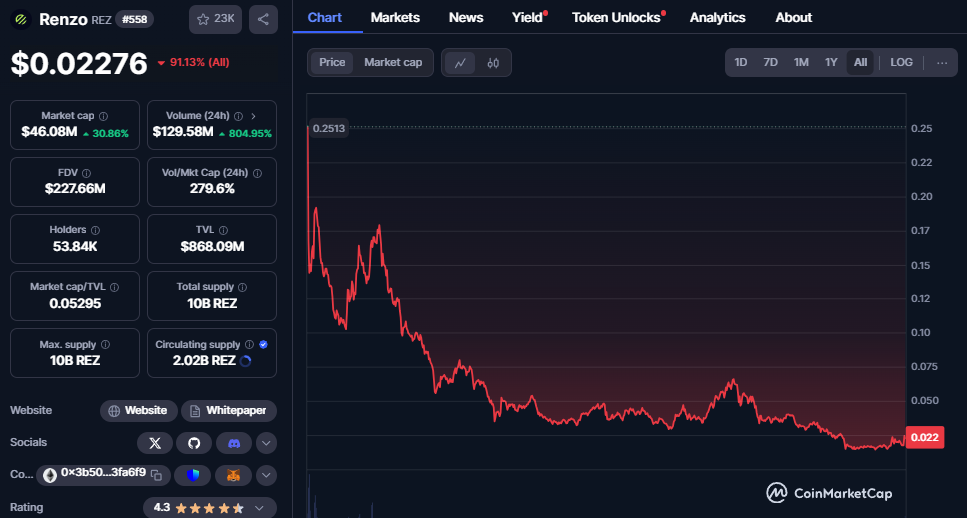This screenshot has height=518, width=967.
Task: Show Market cap data on the chart
Action: pyautogui.click(x=392, y=62)
